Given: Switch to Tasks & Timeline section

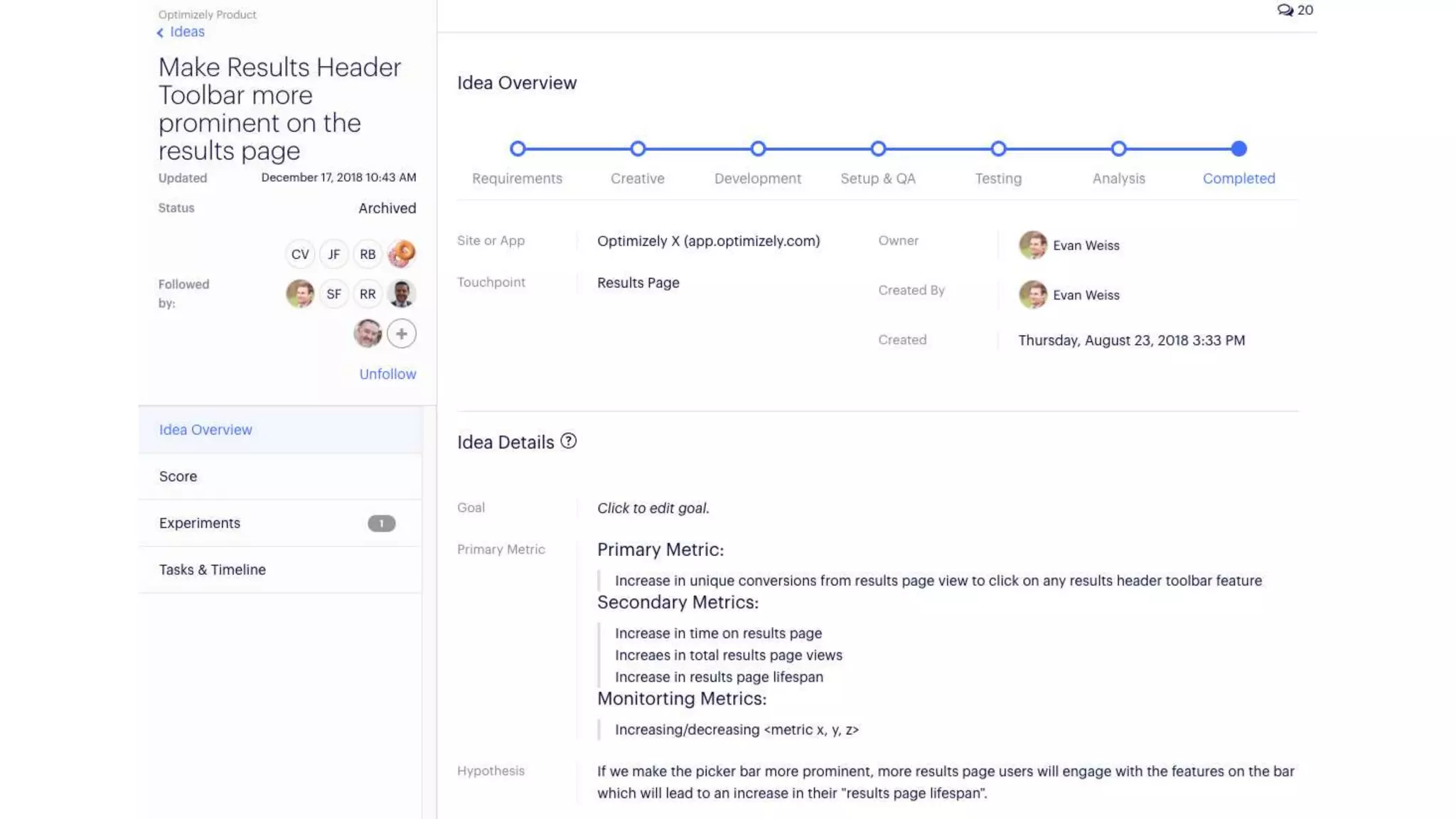Looking at the screenshot, I should 213,569.
